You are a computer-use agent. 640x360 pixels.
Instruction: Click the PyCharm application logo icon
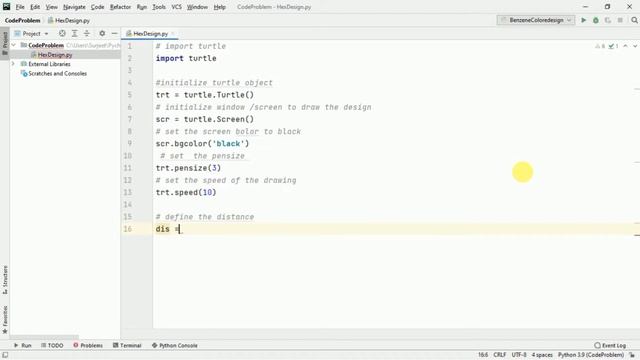tap(7, 7)
